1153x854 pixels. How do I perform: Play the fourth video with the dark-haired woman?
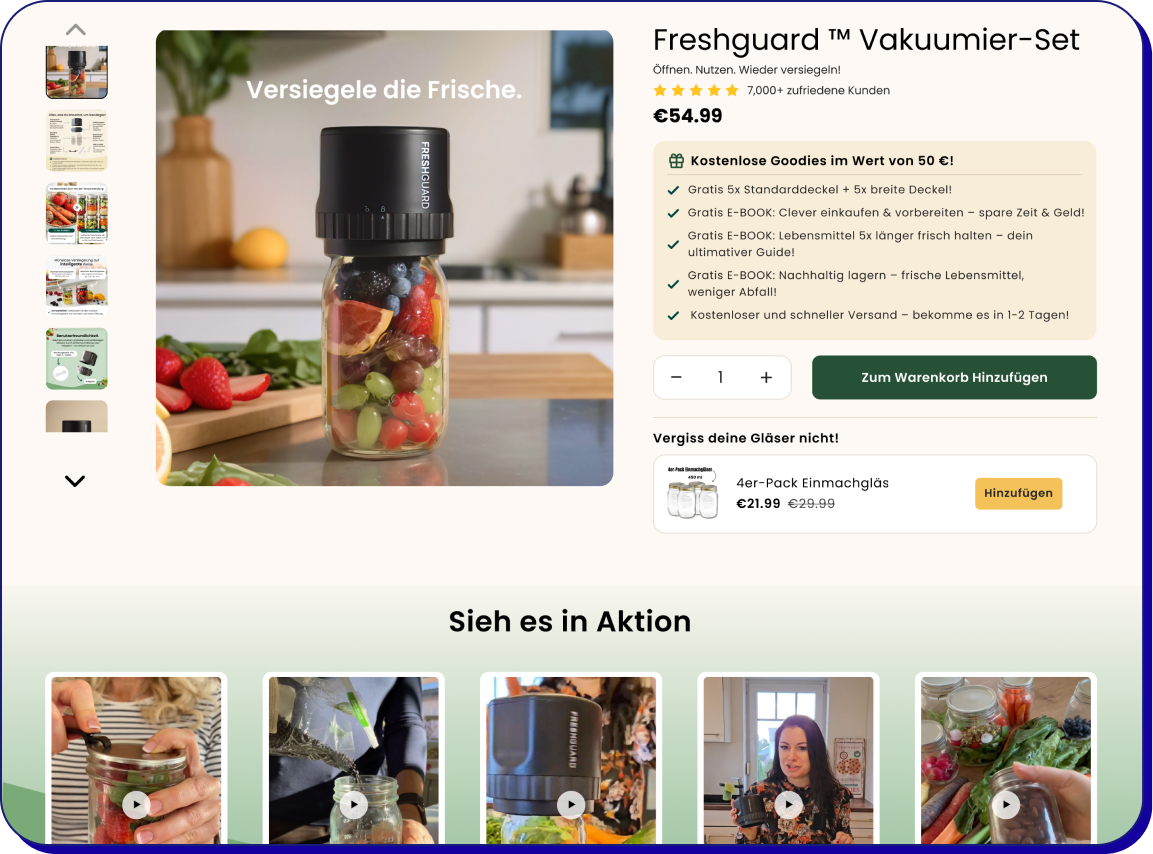click(x=789, y=804)
